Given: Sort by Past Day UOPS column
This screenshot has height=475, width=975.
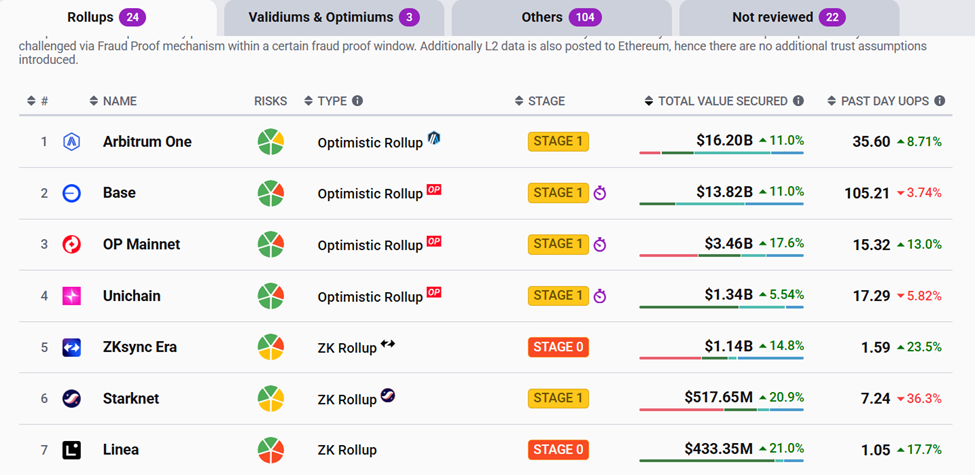Looking at the screenshot, I should point(878,101).
